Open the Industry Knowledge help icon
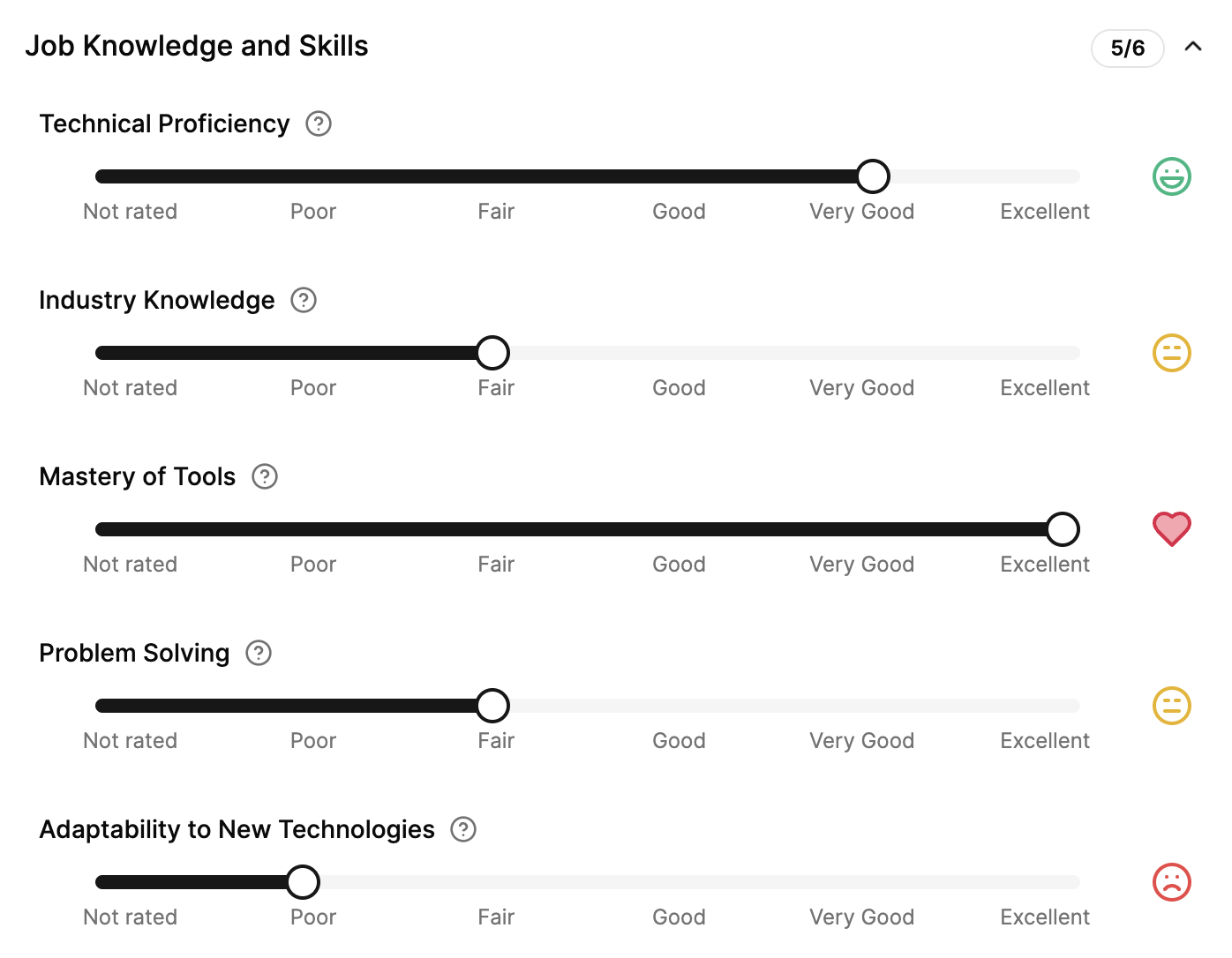Screen dimensions: 1232x958 (x=304, y=300)
